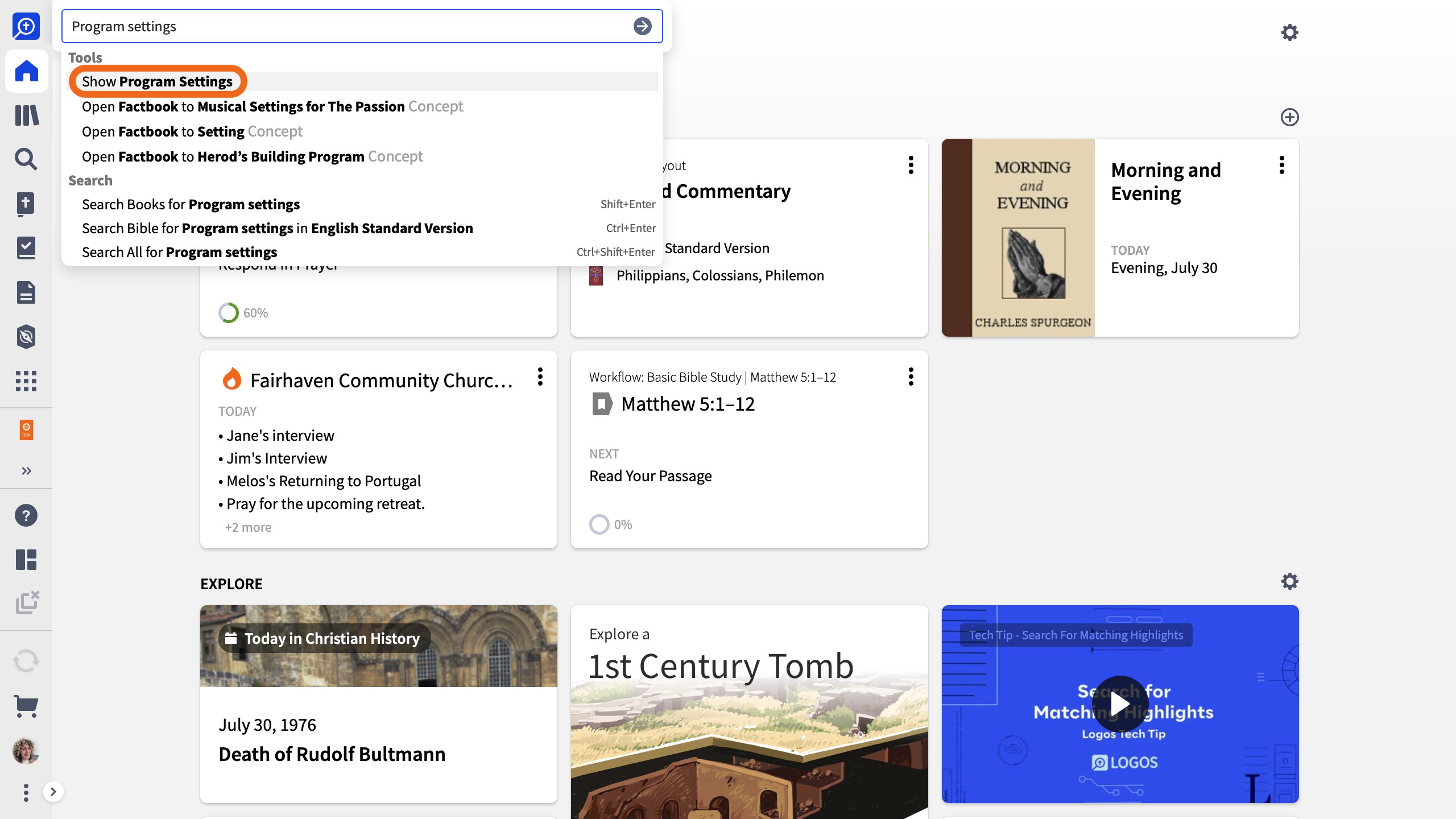Open the apps grid icon

click(x=26, y=381)
